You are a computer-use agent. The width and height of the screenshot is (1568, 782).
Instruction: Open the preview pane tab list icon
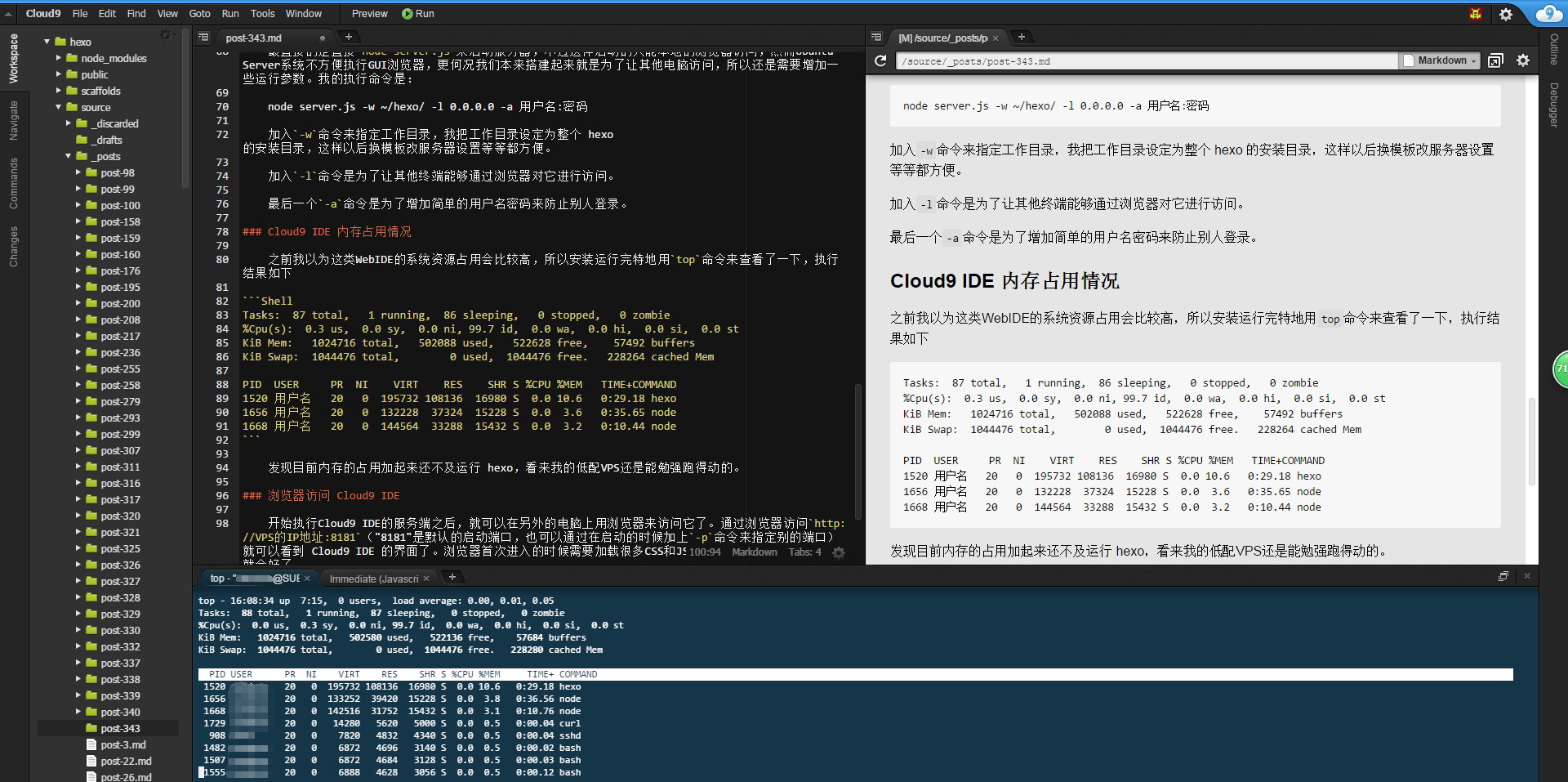(876, 38)
